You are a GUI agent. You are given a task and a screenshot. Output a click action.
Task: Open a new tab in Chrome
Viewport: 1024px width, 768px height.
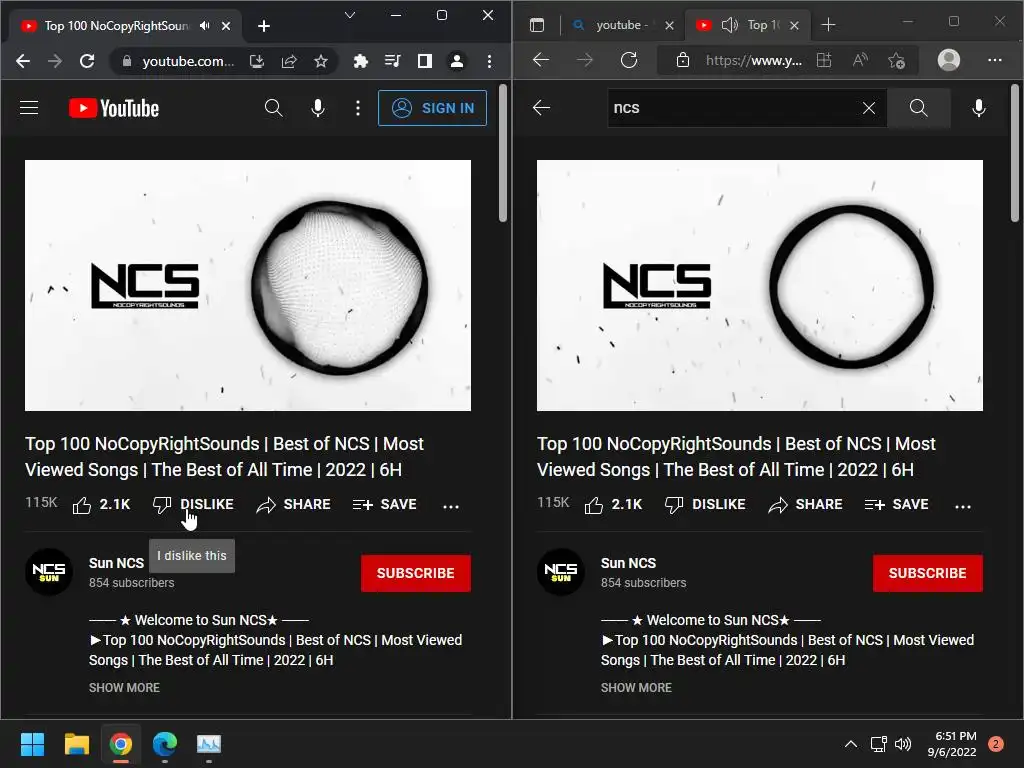[264, 25]
